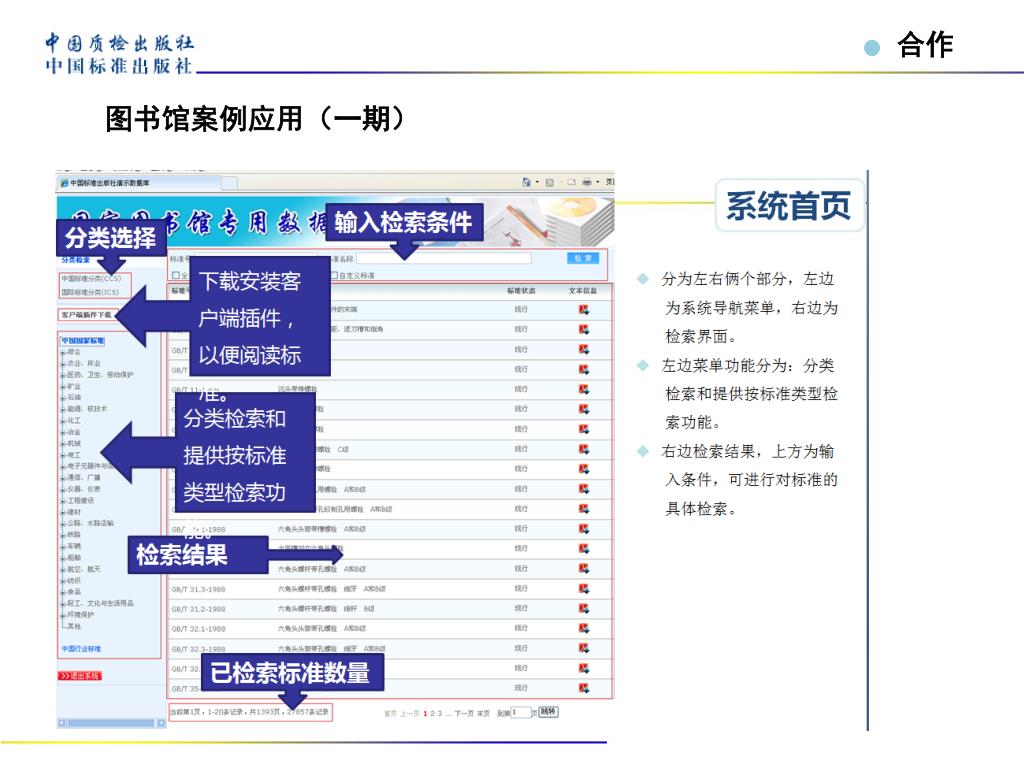This screenshot has height=768, width=1024.
Task: Open 中国行业标准 link
Action: tap(81, 649)
